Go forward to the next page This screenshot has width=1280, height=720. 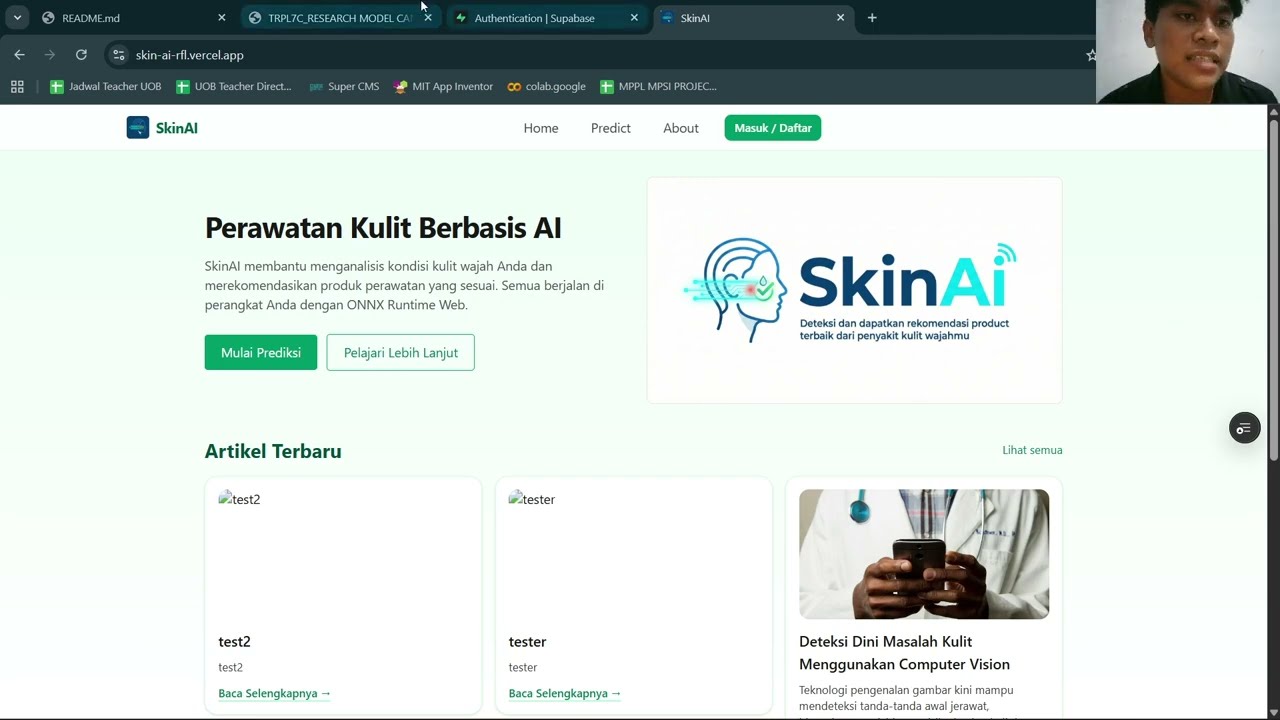click(50, 55)
